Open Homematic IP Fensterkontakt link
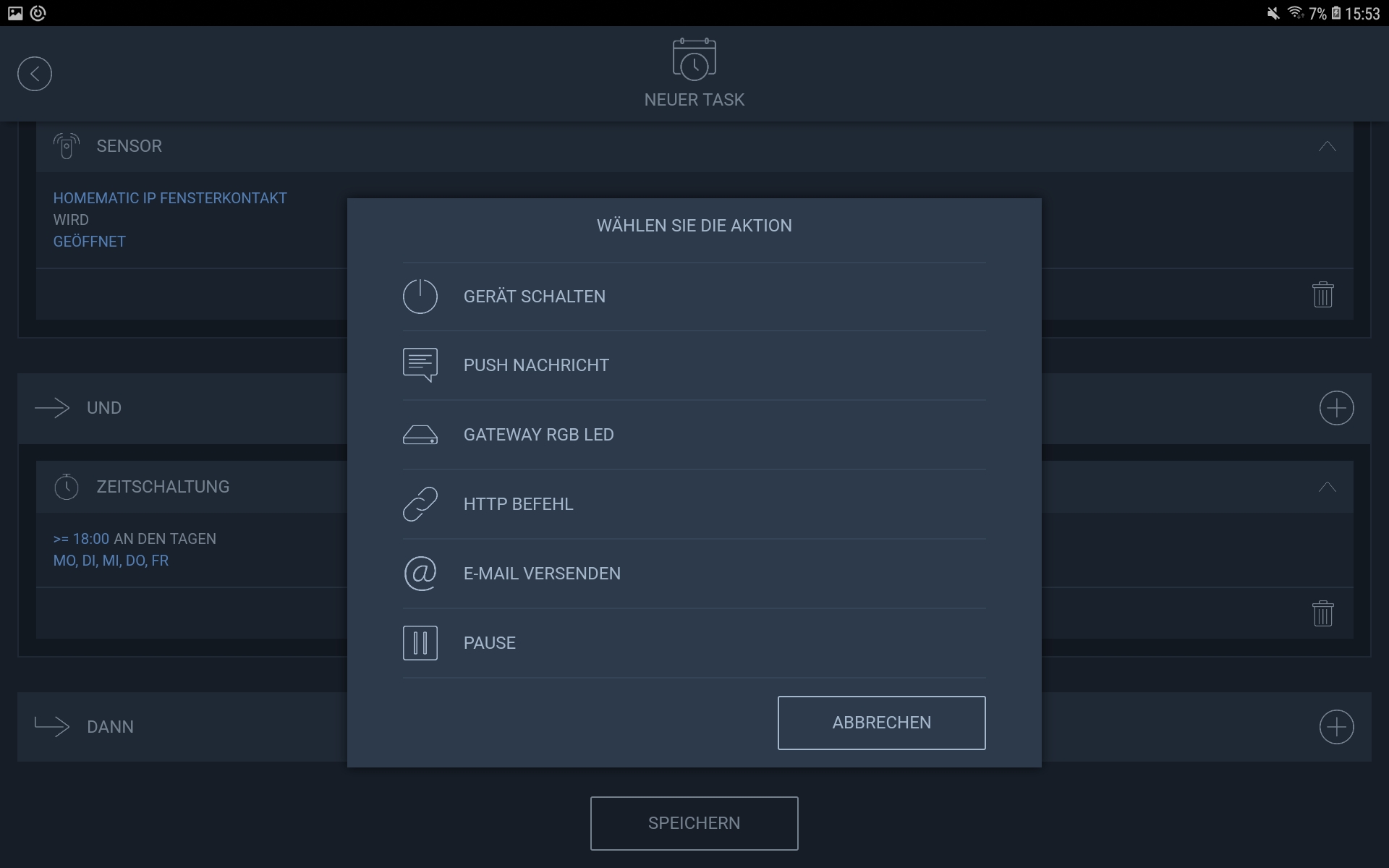 170,198
